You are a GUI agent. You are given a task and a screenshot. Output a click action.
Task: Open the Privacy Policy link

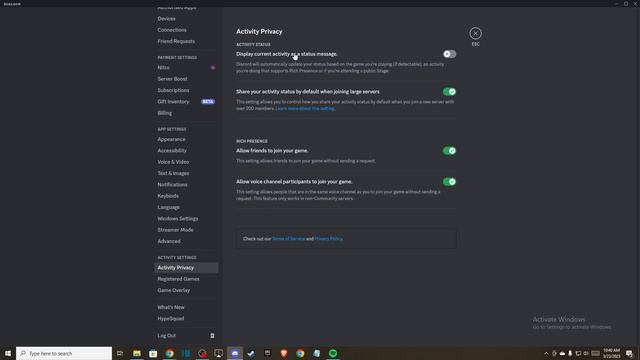point(329,239)
